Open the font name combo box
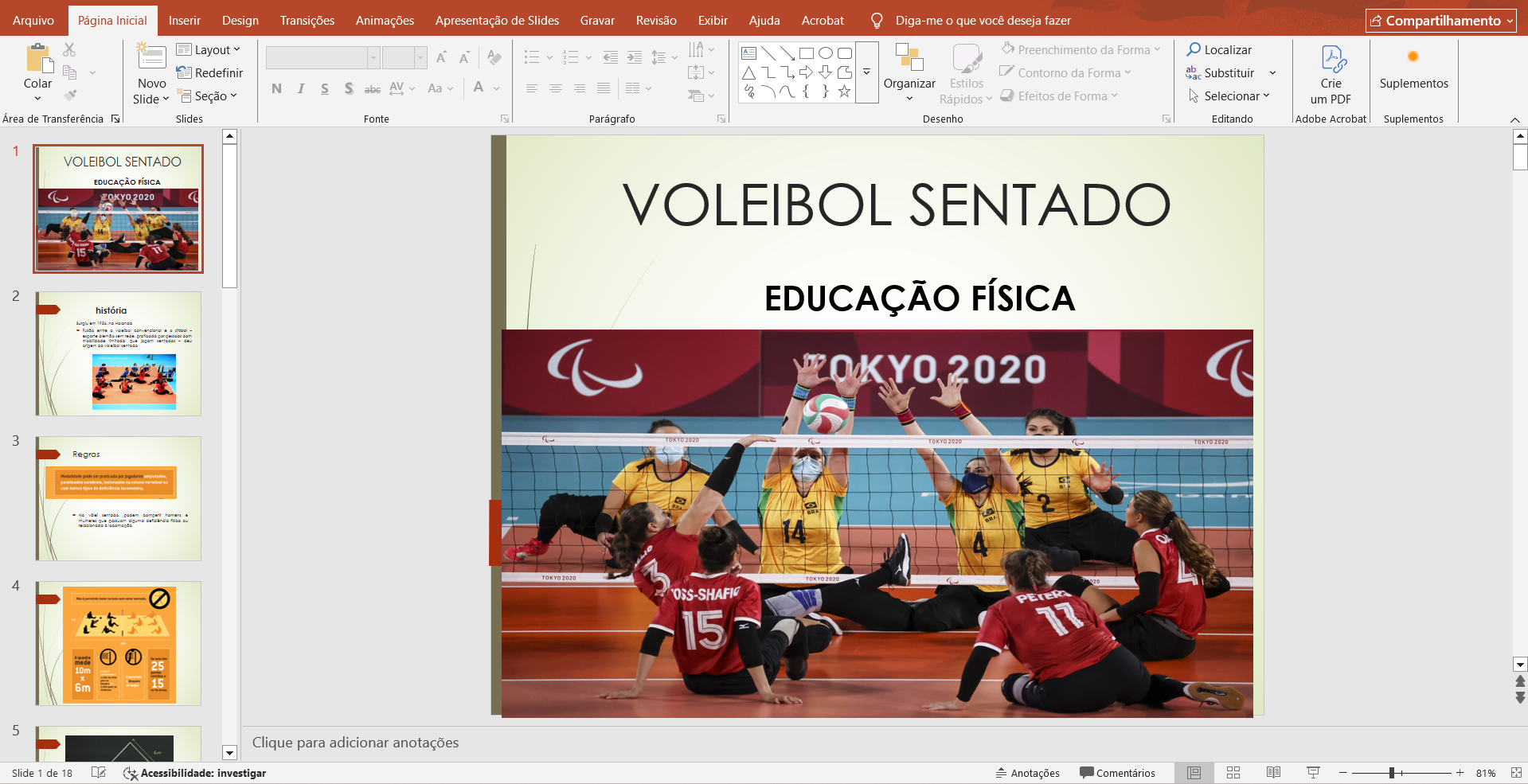This screenshot has height=784, width=1528. tap(322, 57)
